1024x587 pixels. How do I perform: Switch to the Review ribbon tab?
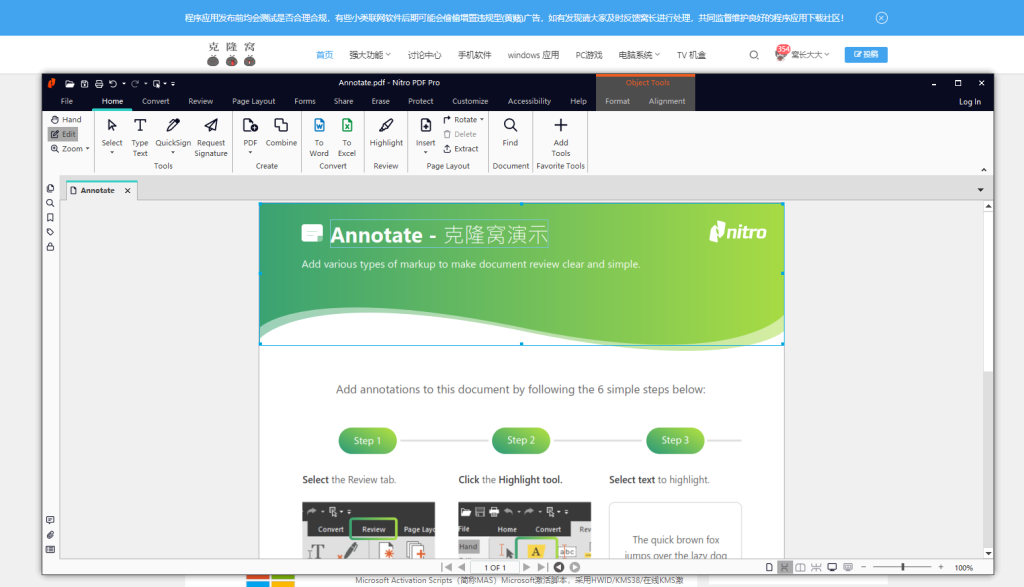200,101
